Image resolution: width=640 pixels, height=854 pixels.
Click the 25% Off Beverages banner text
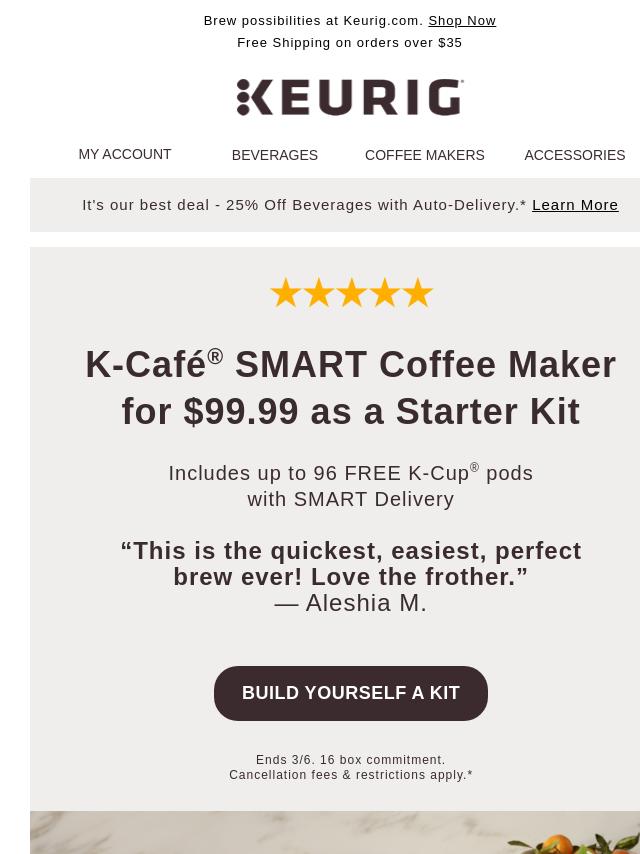click(304, 205)
